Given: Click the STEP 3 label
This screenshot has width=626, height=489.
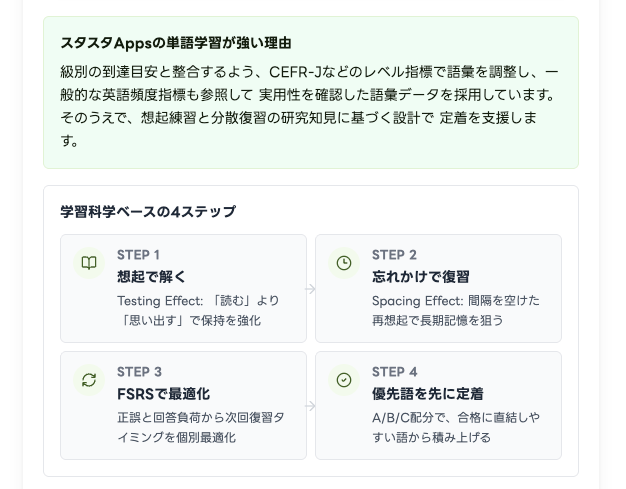Looking at the screenshot, I should (139, 372).
